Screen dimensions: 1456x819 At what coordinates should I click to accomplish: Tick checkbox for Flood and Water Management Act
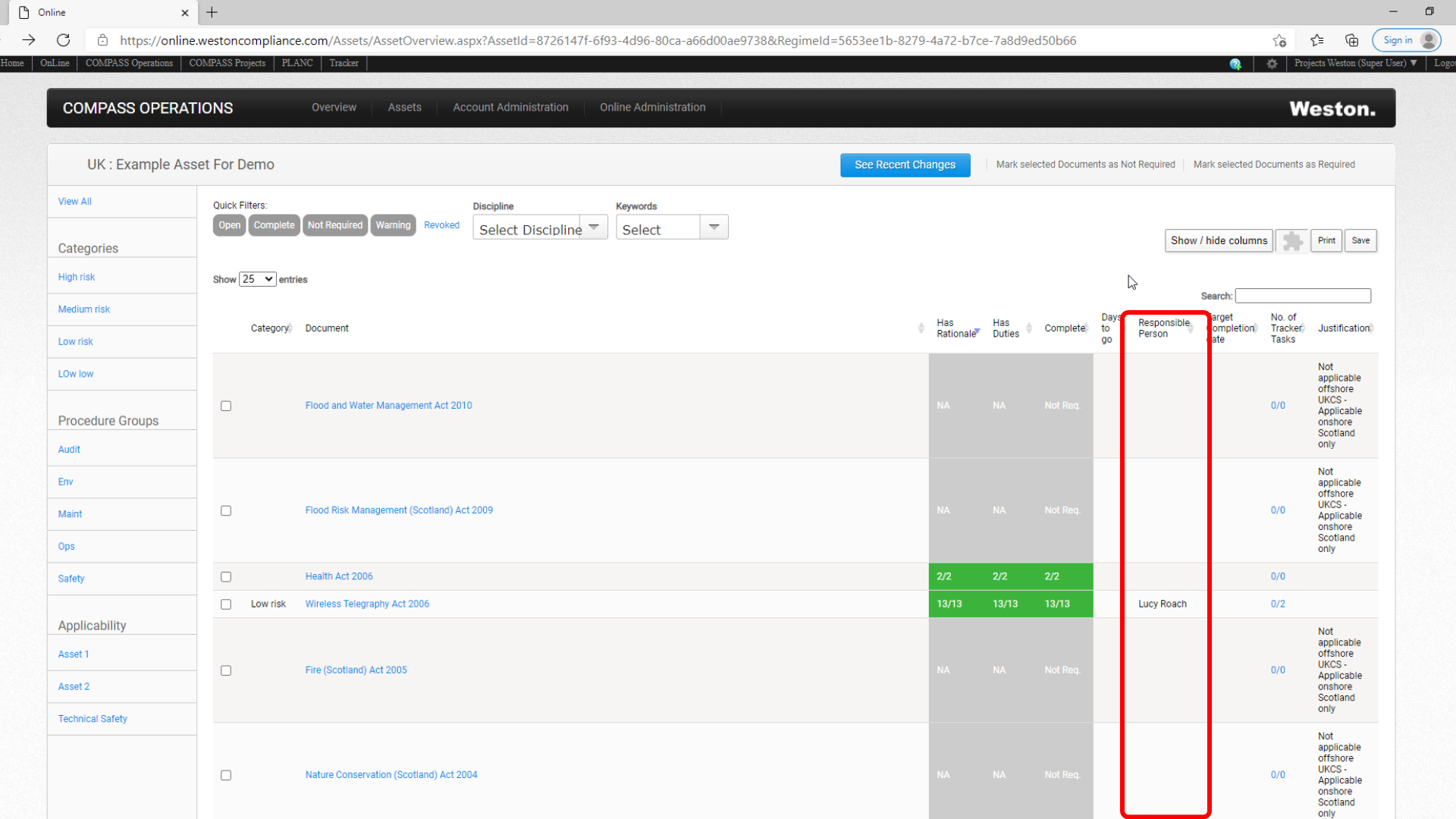point(226,406)
